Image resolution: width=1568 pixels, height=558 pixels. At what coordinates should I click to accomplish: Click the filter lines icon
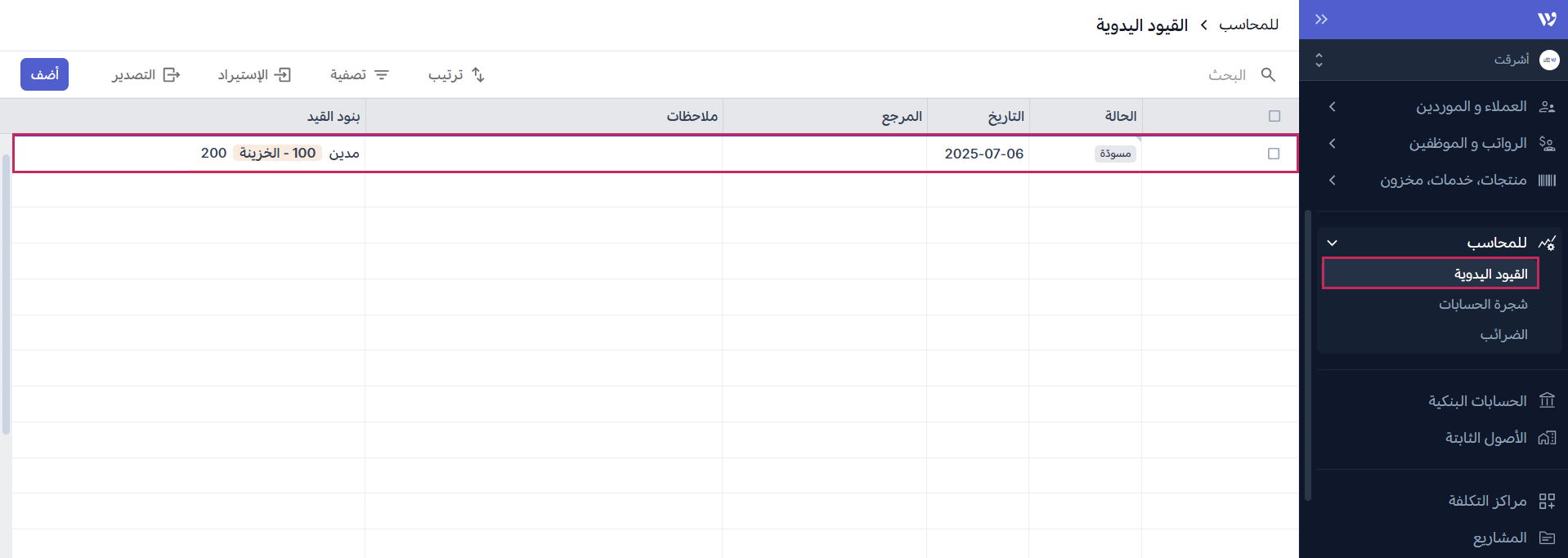pyautogui.click(x=382, y=75)
